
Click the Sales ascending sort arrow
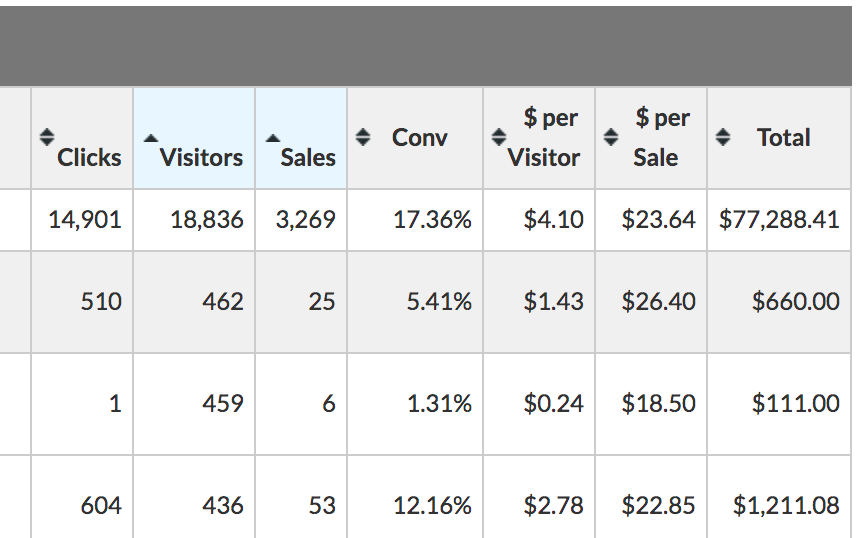pyautogui.click(x=272, y=139)
